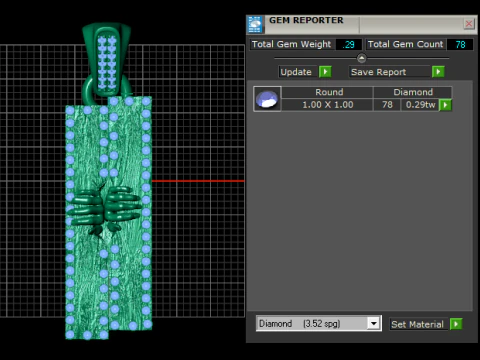Click the Diamond material header cell
The width and height of the screenshot is (480, 360).
coord(413,92)
